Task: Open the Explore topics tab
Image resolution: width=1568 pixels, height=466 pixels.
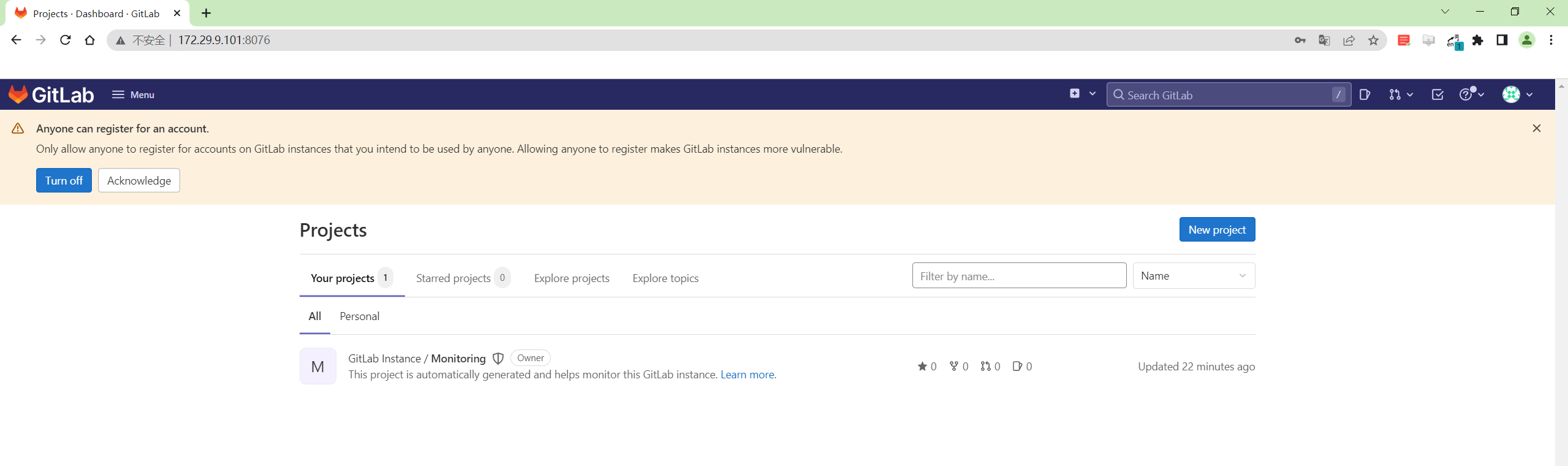Action: pos(665,278)
